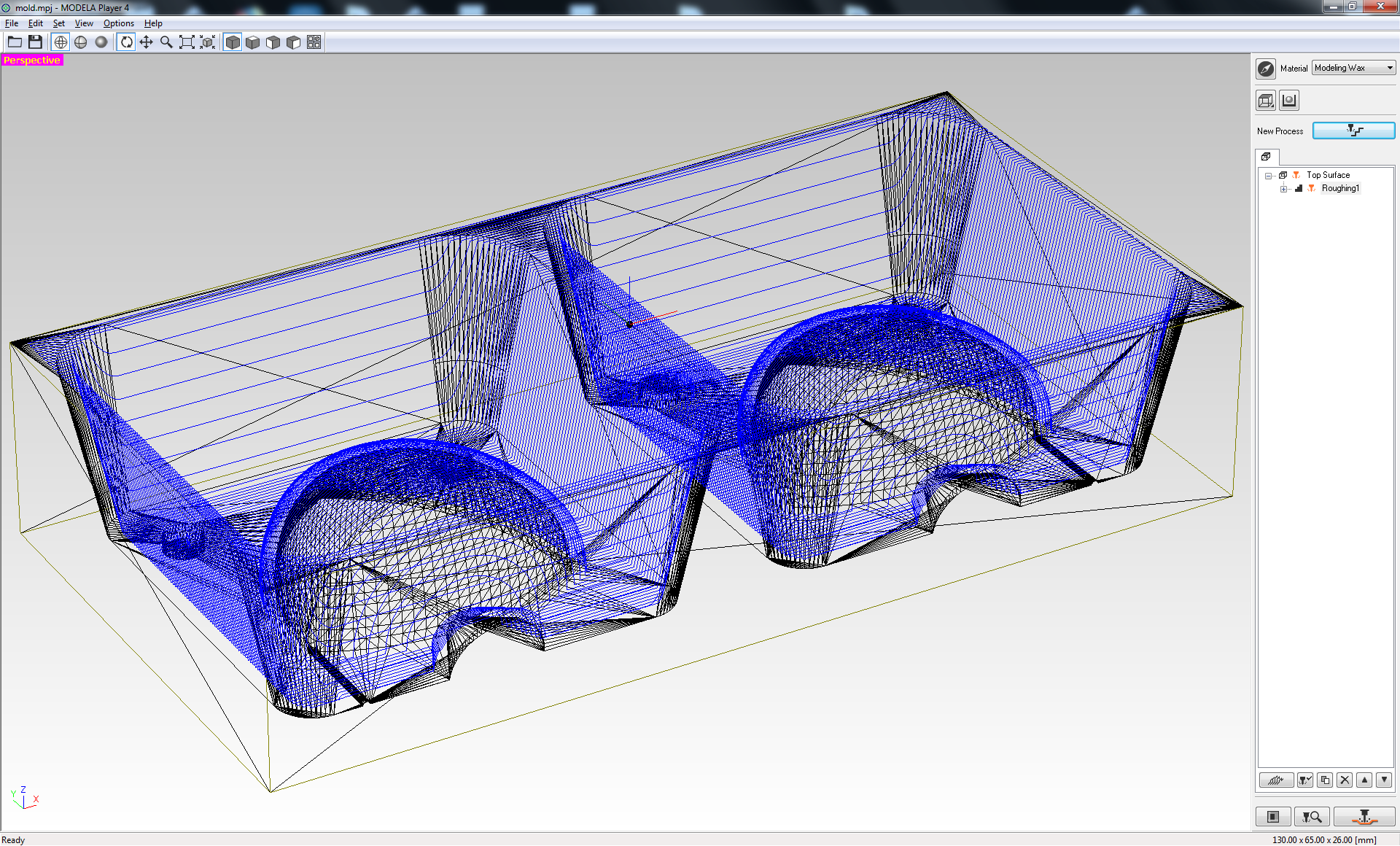Screen dimensions: 1400x846
Task: Delete selected process with X button
Action: click(x=1345, y=780)
